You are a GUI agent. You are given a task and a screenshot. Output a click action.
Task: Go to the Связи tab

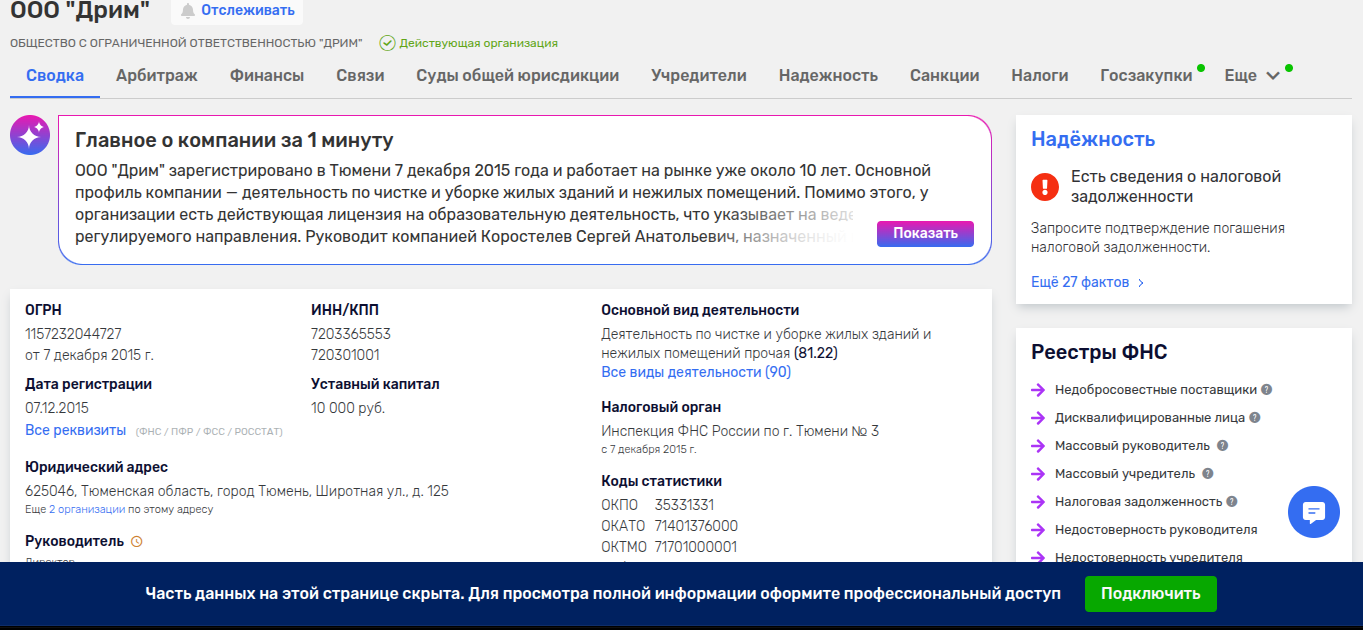[x=360, y=75]
